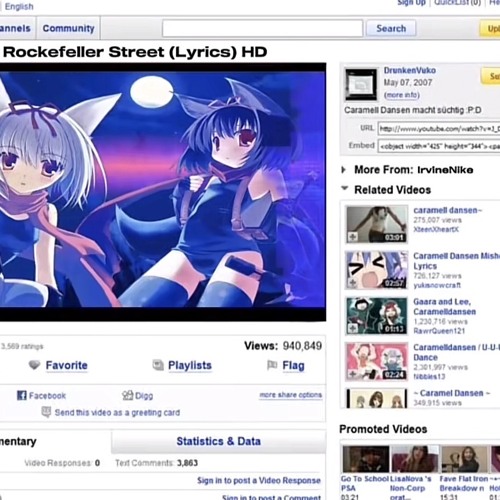
Task: Open caramell dansen~ related video title
Action: tap(448, 210)
